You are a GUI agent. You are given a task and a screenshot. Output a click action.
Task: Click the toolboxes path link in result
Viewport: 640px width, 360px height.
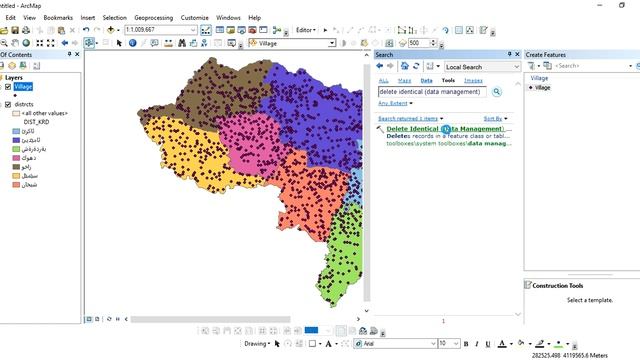click(x=449, y=143)
